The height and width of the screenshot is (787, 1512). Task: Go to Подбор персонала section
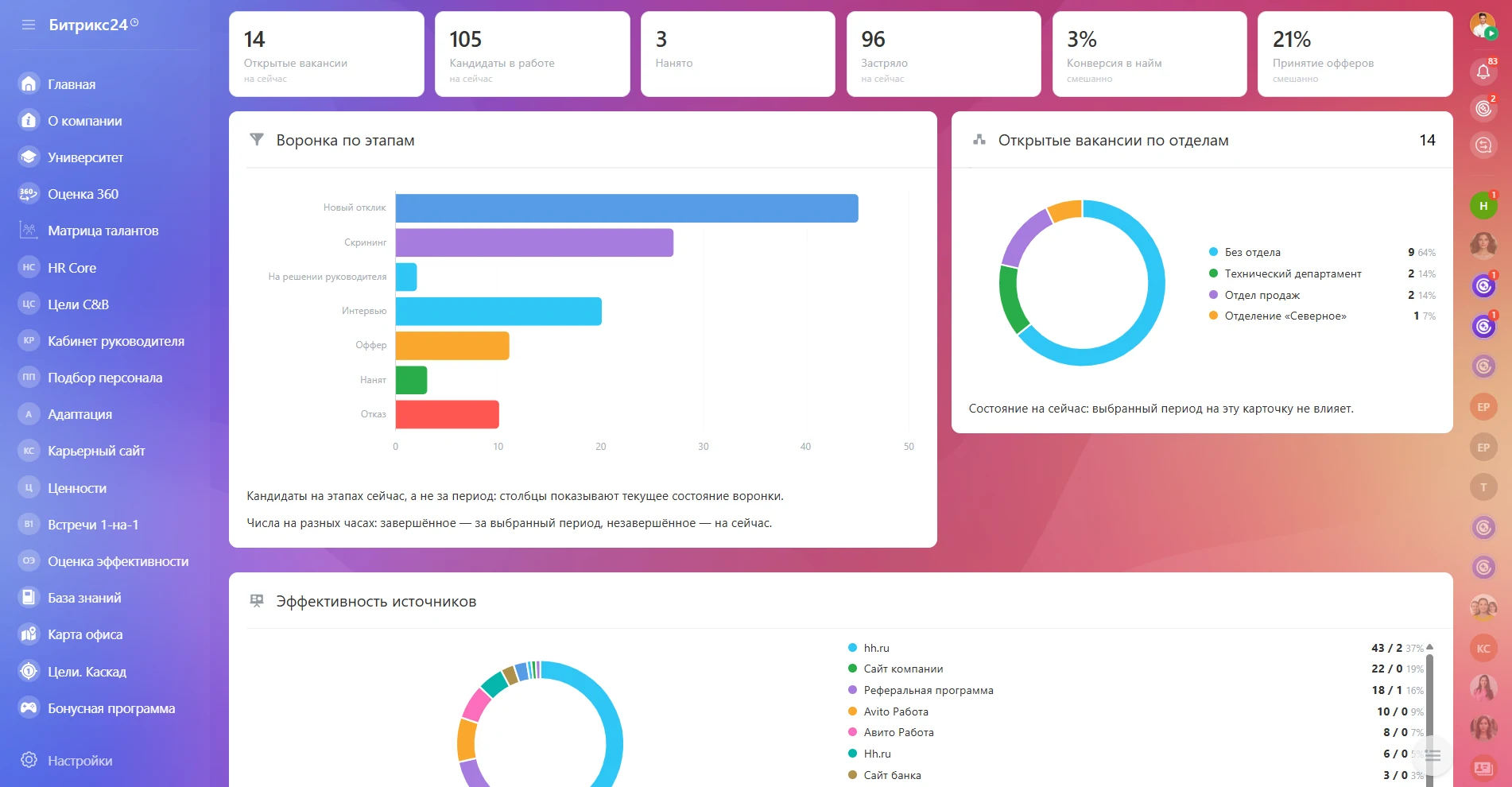coord(105,378)
